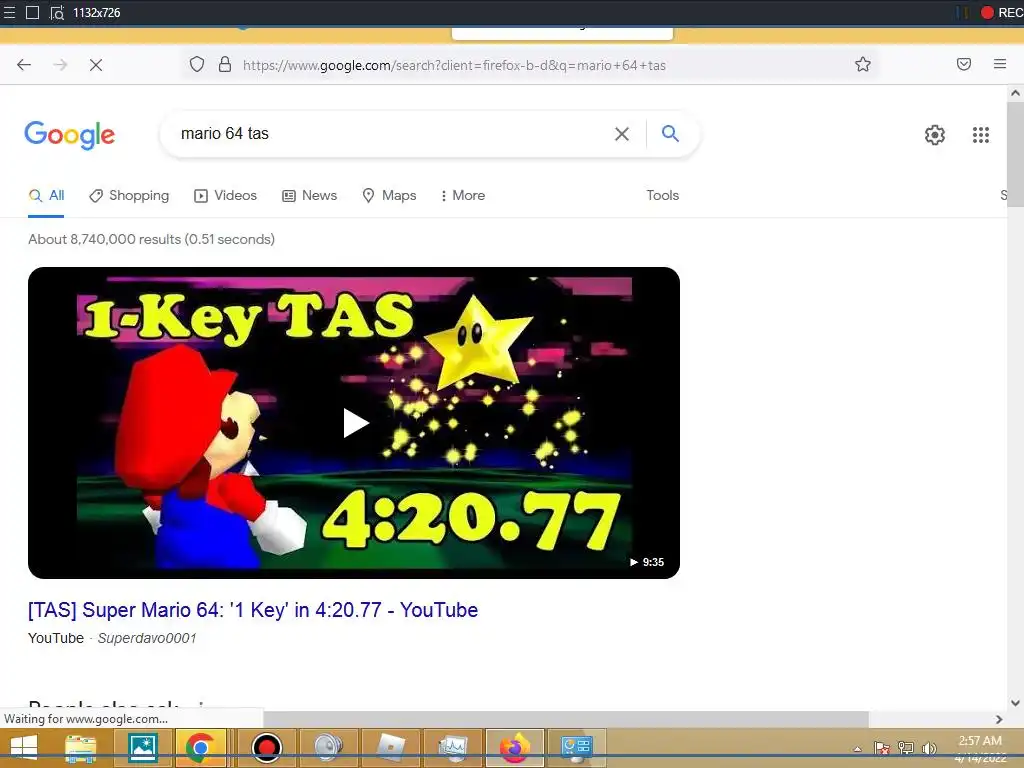Open the Roblox taskbar icon
1024x768 pixels.
[x=391, y=748]
